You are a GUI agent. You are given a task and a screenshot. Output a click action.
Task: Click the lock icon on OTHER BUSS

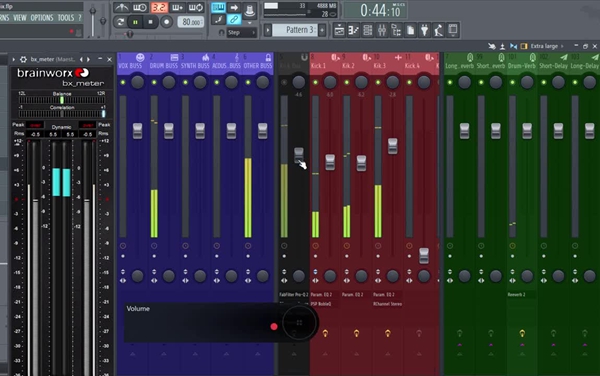click(x=268, y=57)
